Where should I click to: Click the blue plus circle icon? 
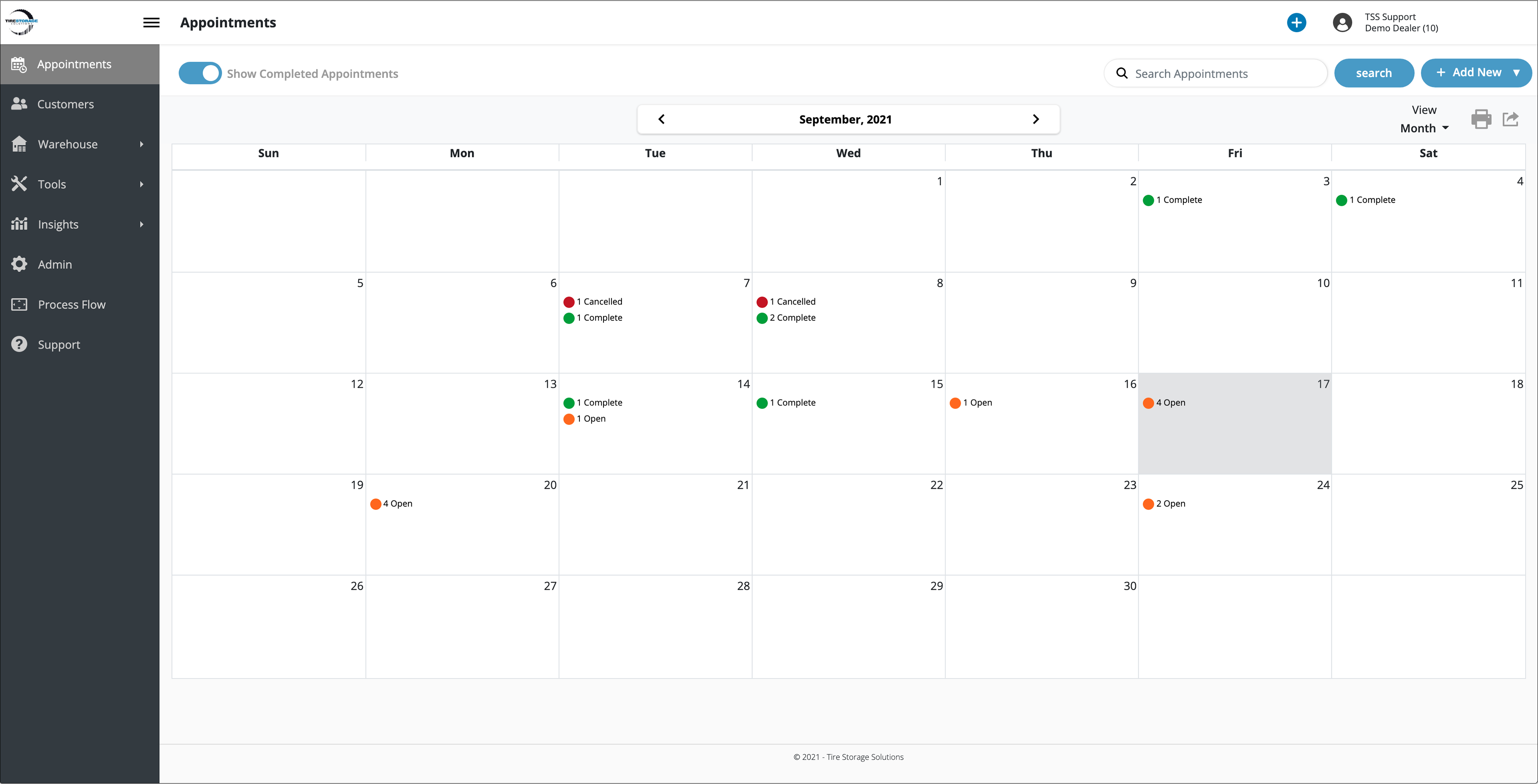(1296, 23)
